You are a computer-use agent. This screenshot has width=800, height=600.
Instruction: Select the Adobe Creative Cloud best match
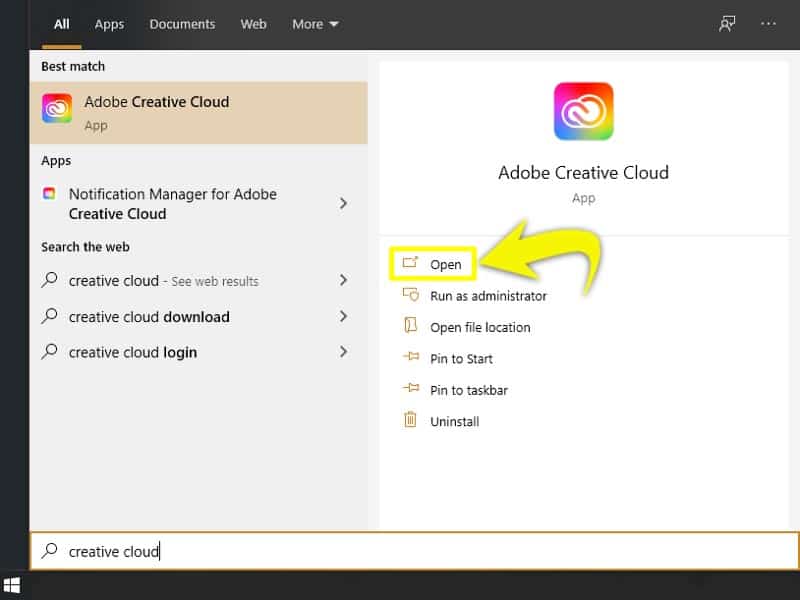coord(198,113)
